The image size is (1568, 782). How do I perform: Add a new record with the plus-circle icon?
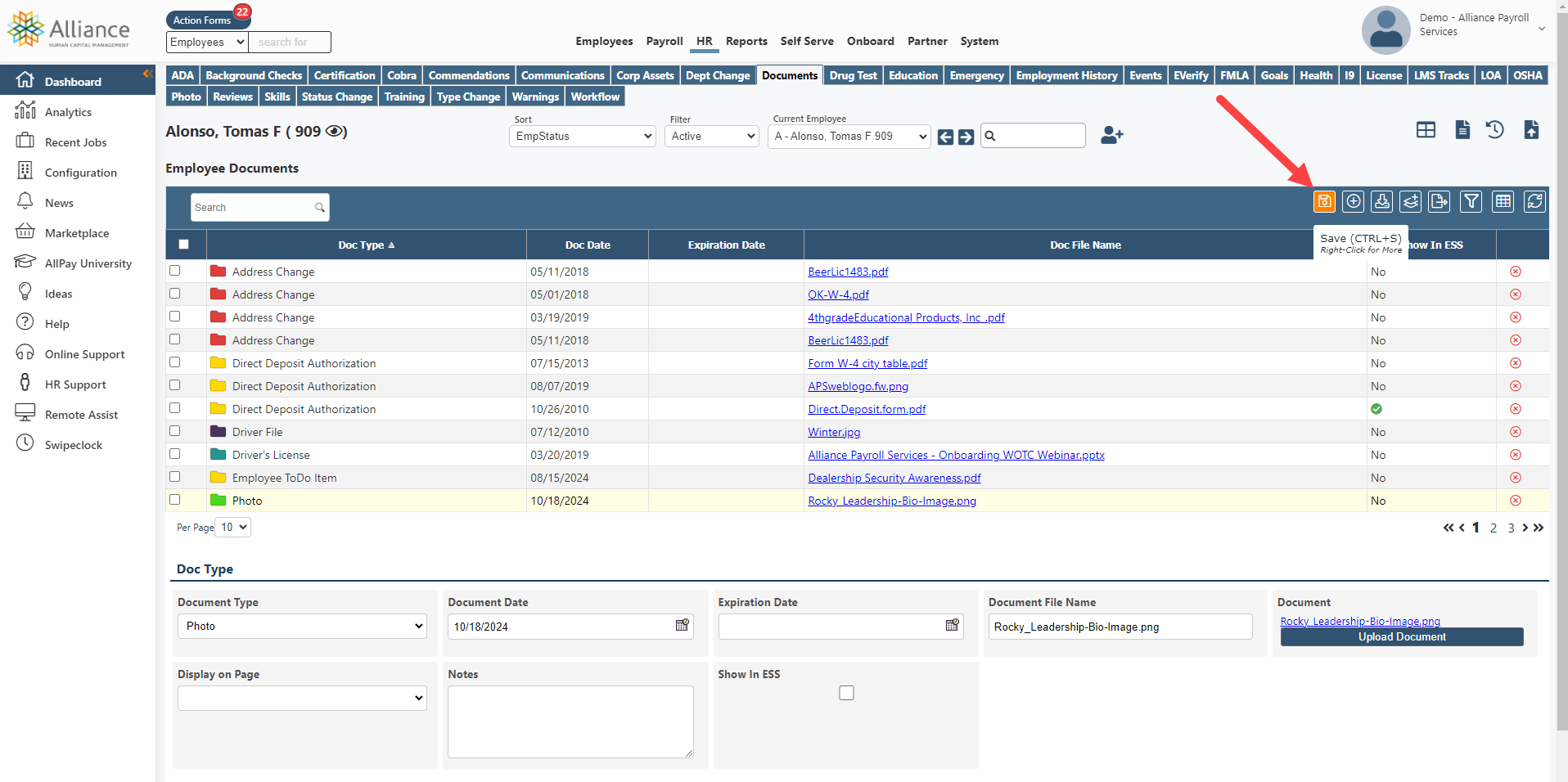tap(1354, 201)
